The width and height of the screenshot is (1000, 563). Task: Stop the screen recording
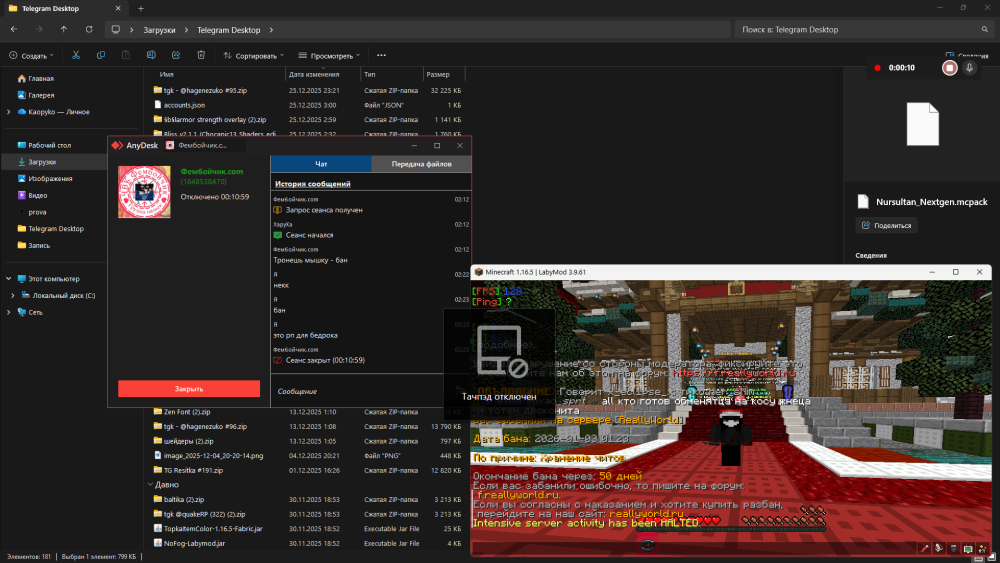[x=950, y=68]
